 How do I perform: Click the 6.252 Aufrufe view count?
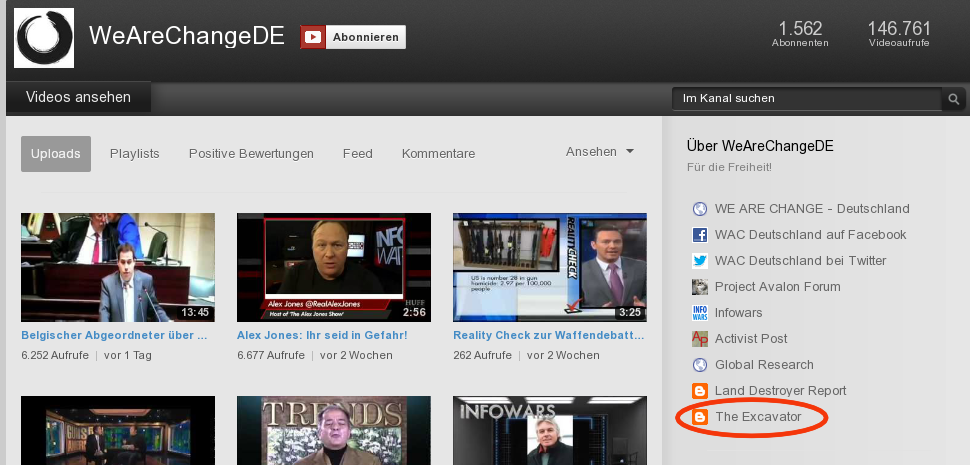(55, 356)
